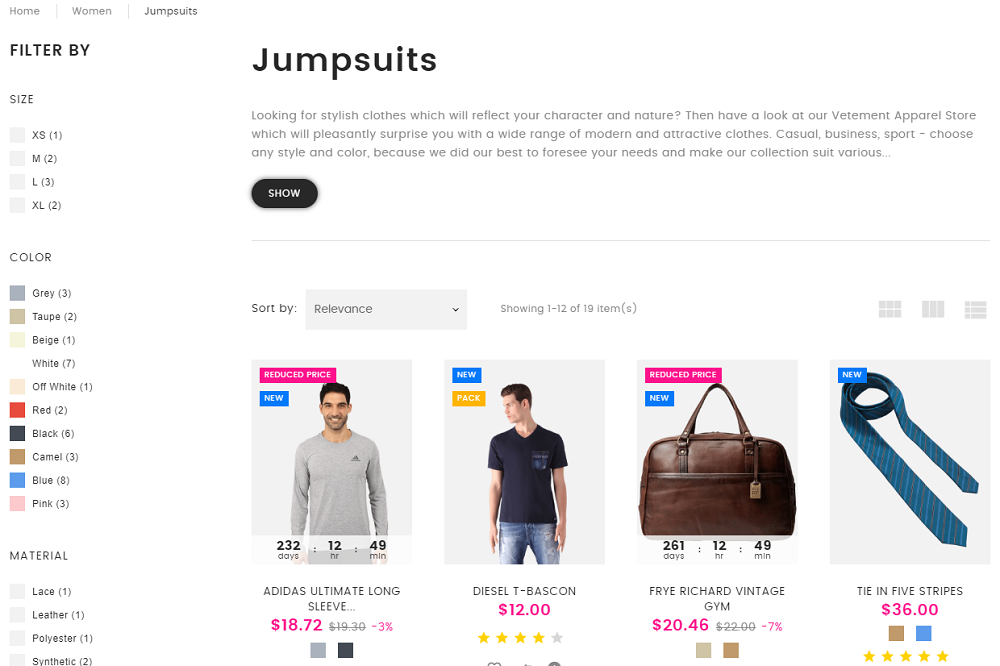Click the REDUCED PRICE badge on Frye bag

pos(683,374)
